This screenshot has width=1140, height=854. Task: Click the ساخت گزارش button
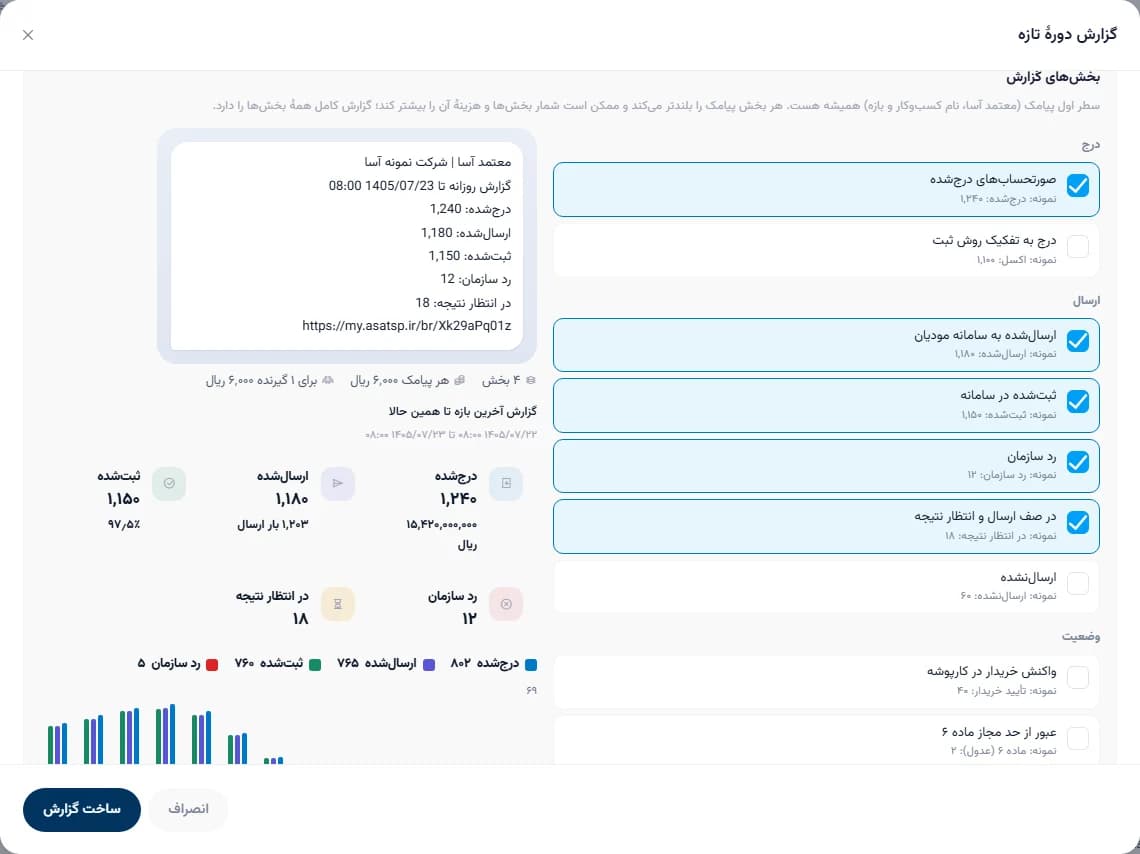82,810
